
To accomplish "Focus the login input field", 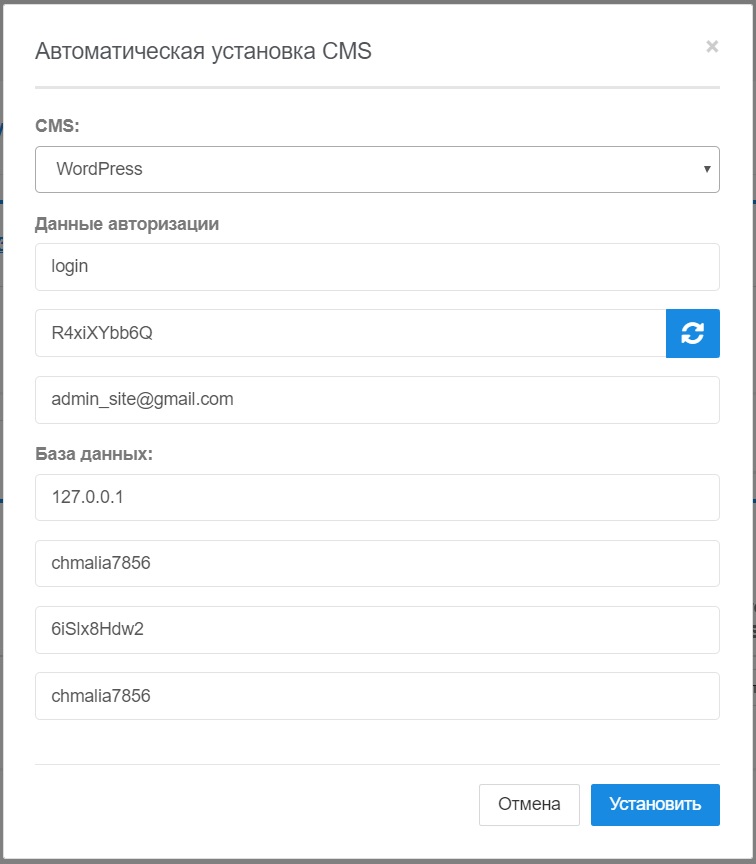I will [x=377, y=267].
